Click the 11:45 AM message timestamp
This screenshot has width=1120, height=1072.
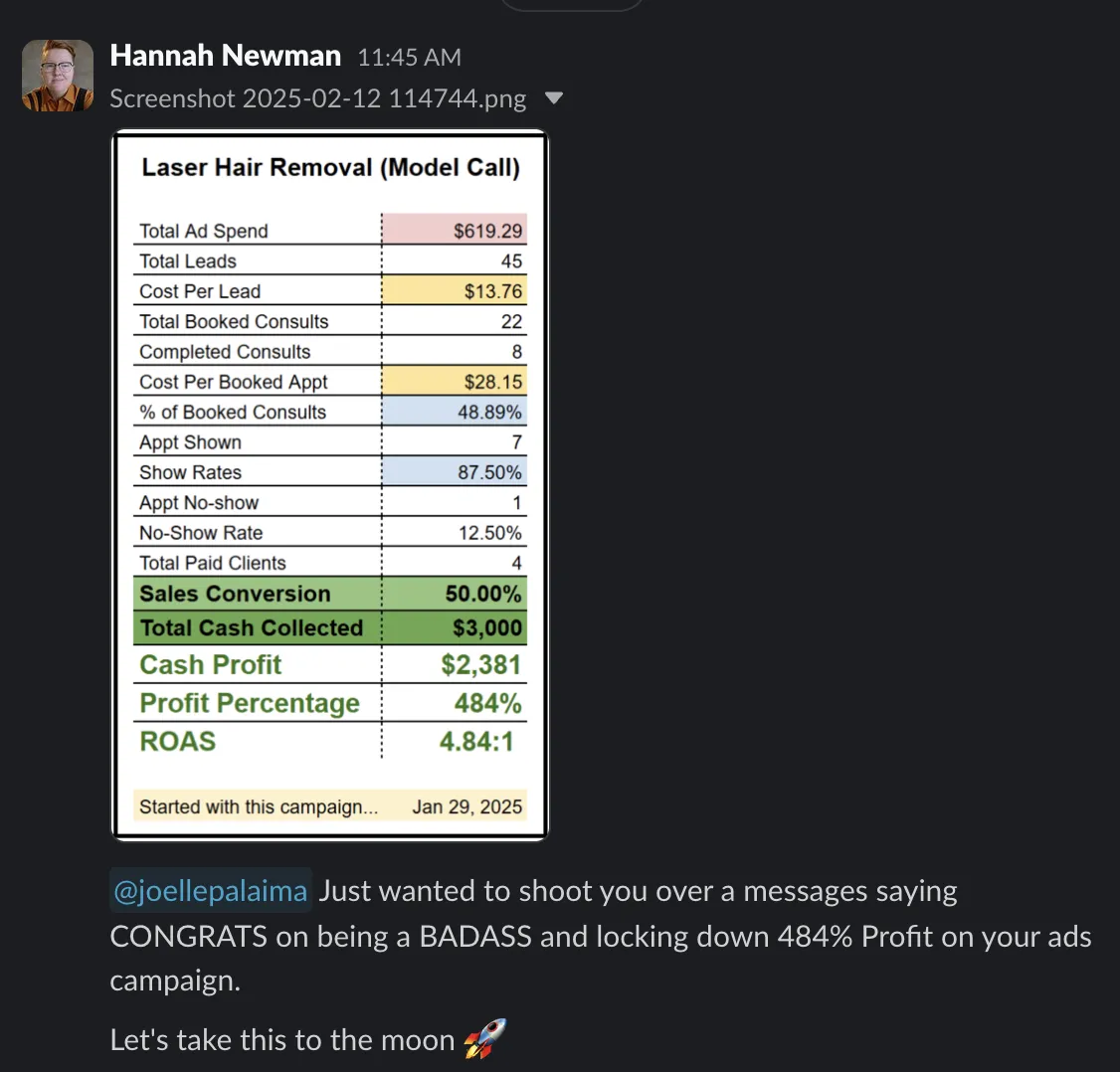[409, 58]
